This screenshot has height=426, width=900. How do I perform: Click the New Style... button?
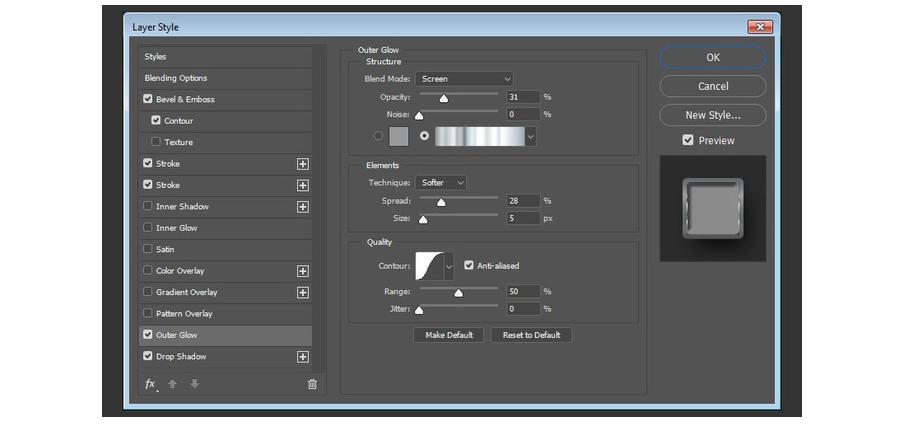(x=712, y=115)
